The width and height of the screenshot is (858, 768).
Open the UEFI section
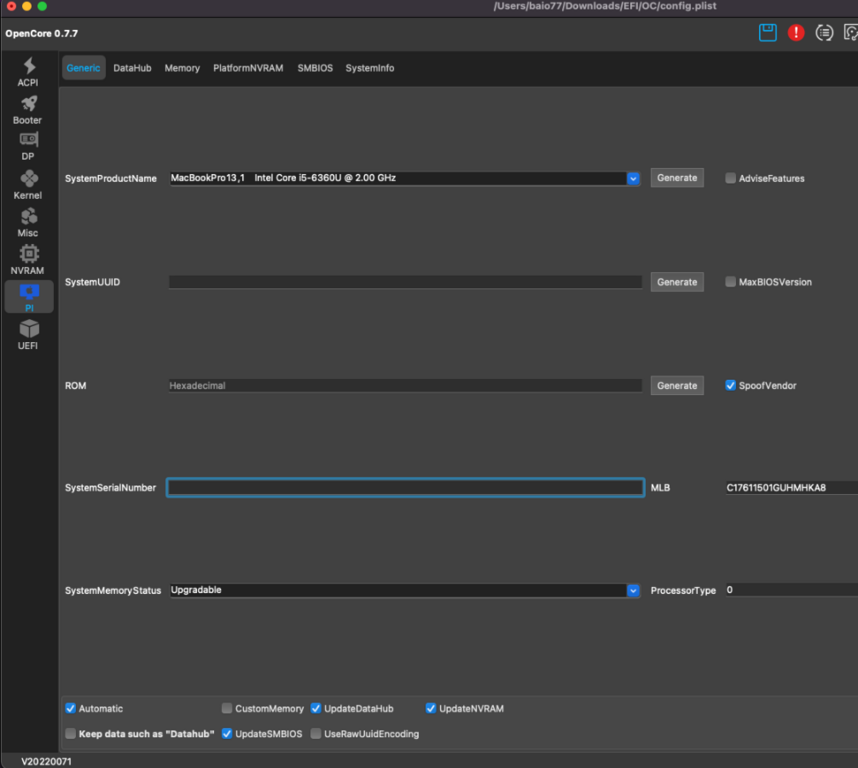point(28,333)
